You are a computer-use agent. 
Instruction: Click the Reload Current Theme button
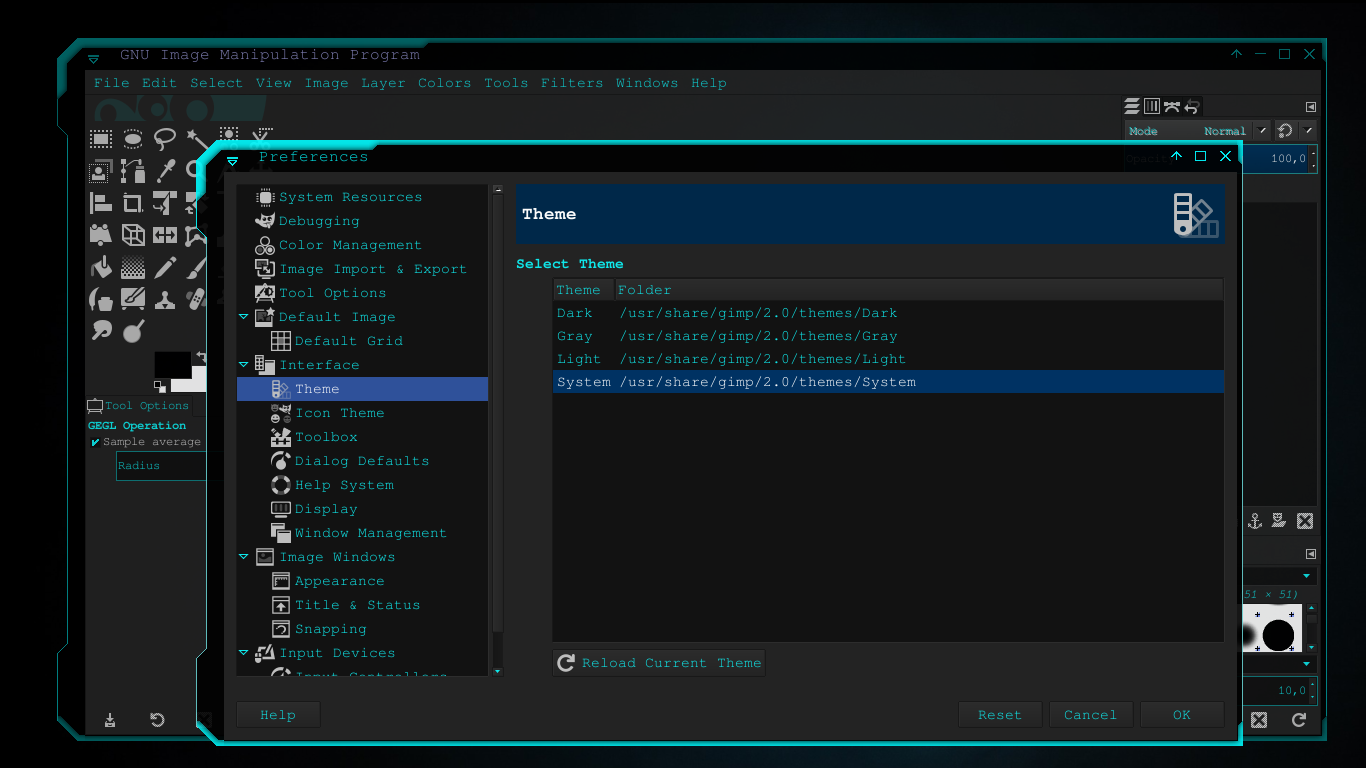click(659, 663)
